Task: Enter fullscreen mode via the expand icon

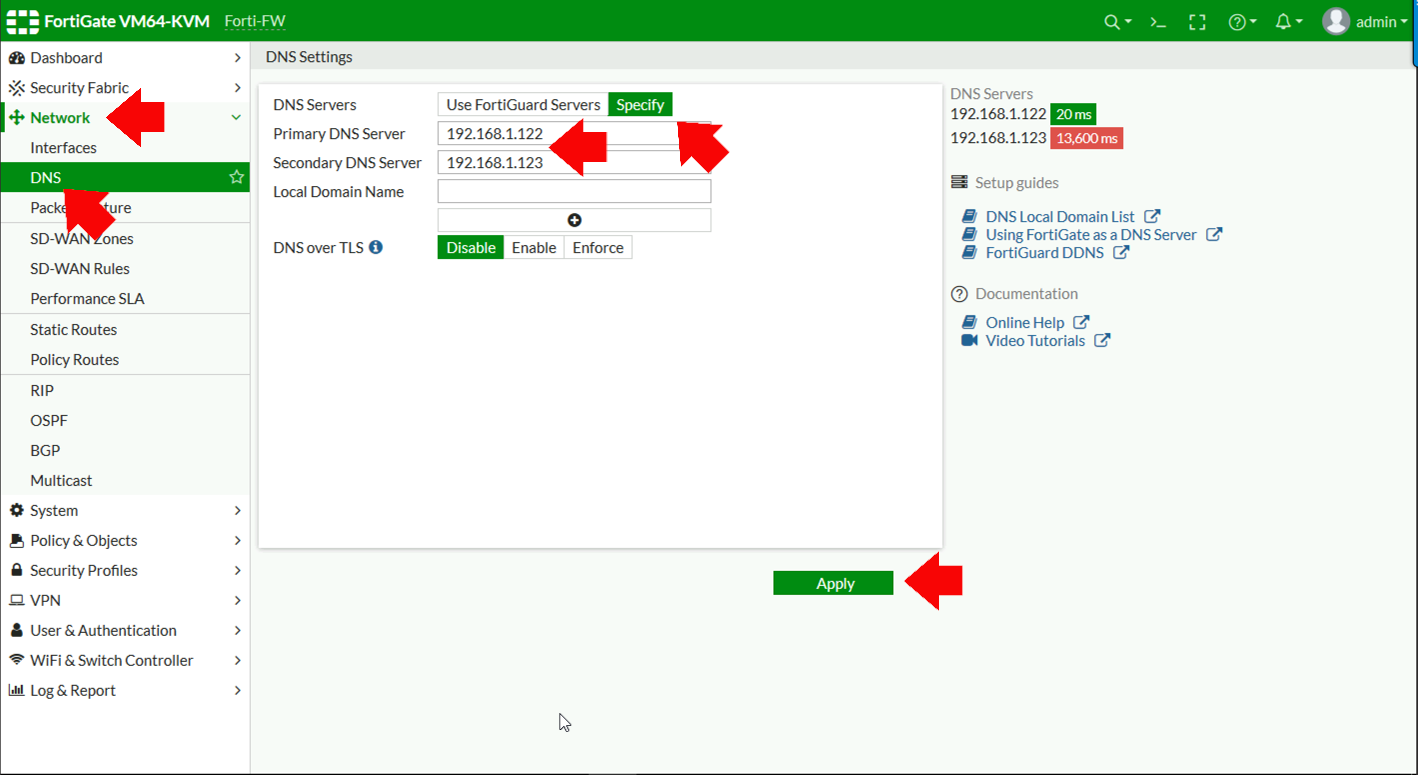Action: 1197,21
